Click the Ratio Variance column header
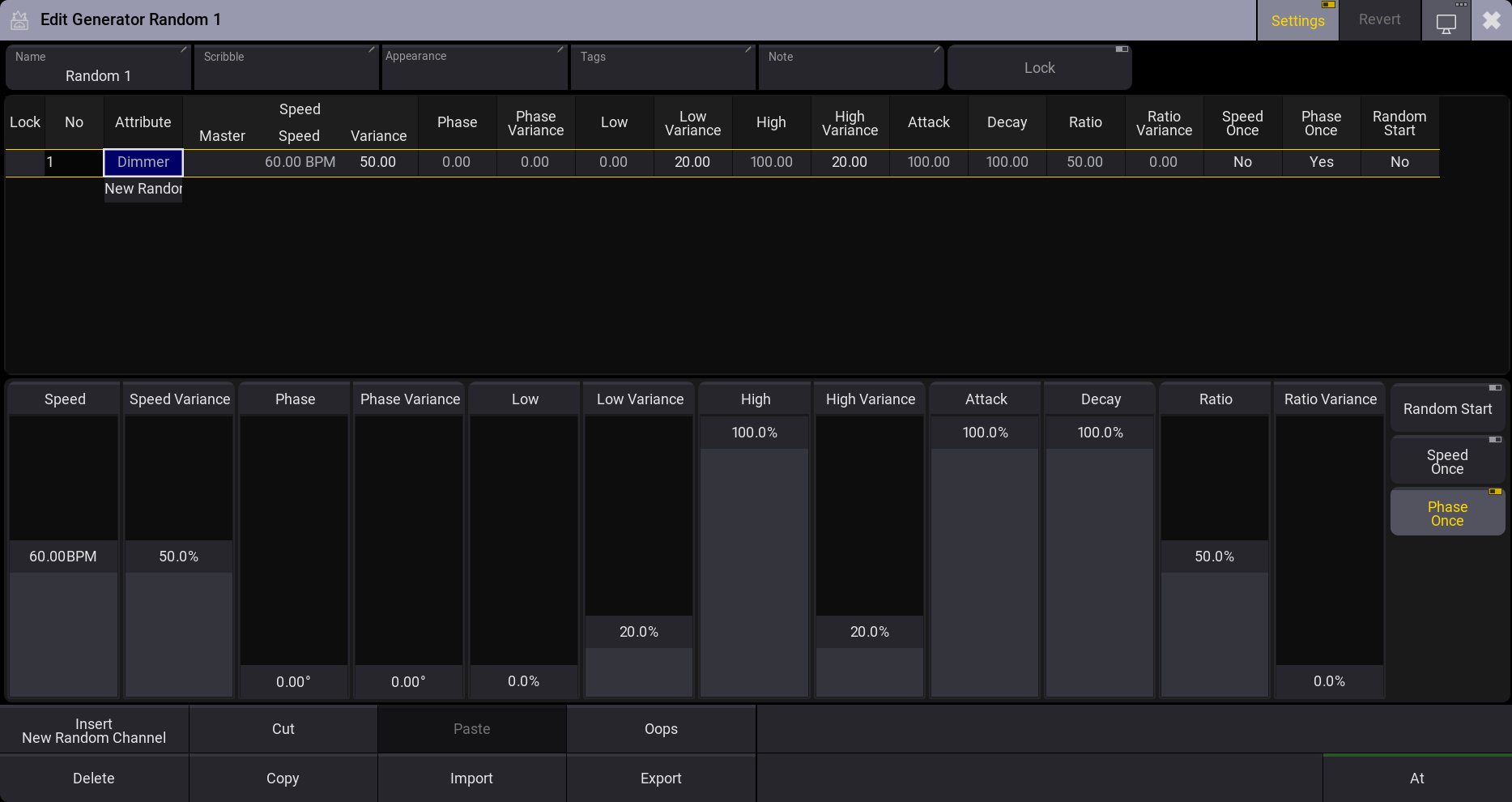 (x=1164, y=122)
